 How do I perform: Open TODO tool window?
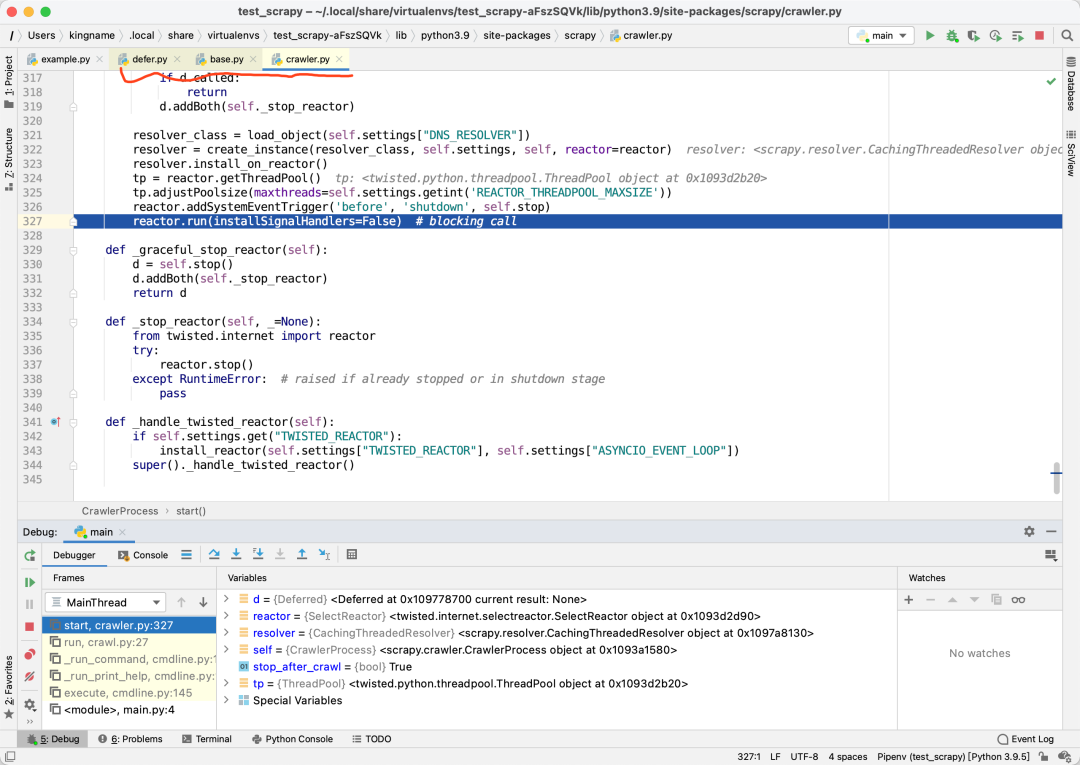coord(372,739)
